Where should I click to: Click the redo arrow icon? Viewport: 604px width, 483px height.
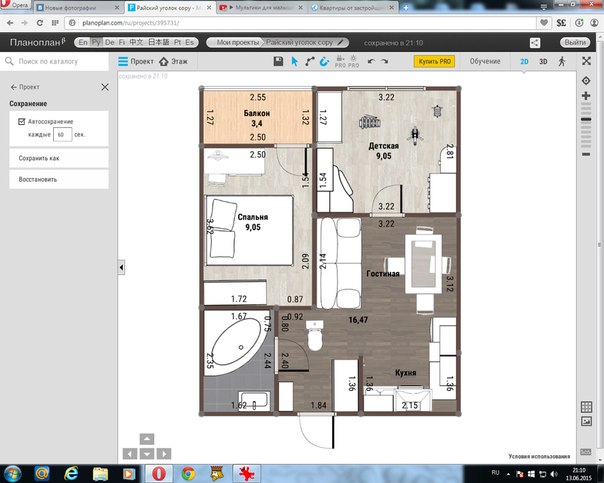click(x=385, y=61)
